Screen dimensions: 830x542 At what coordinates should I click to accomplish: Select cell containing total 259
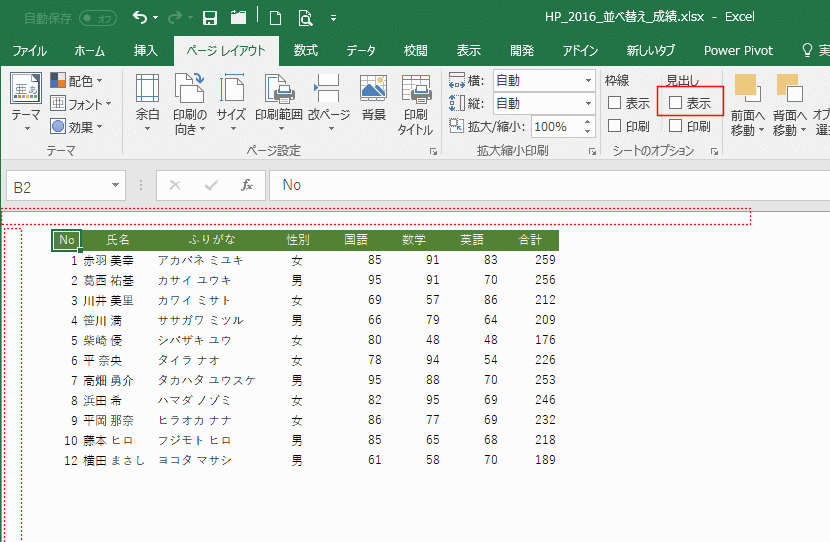click(530, 260)
